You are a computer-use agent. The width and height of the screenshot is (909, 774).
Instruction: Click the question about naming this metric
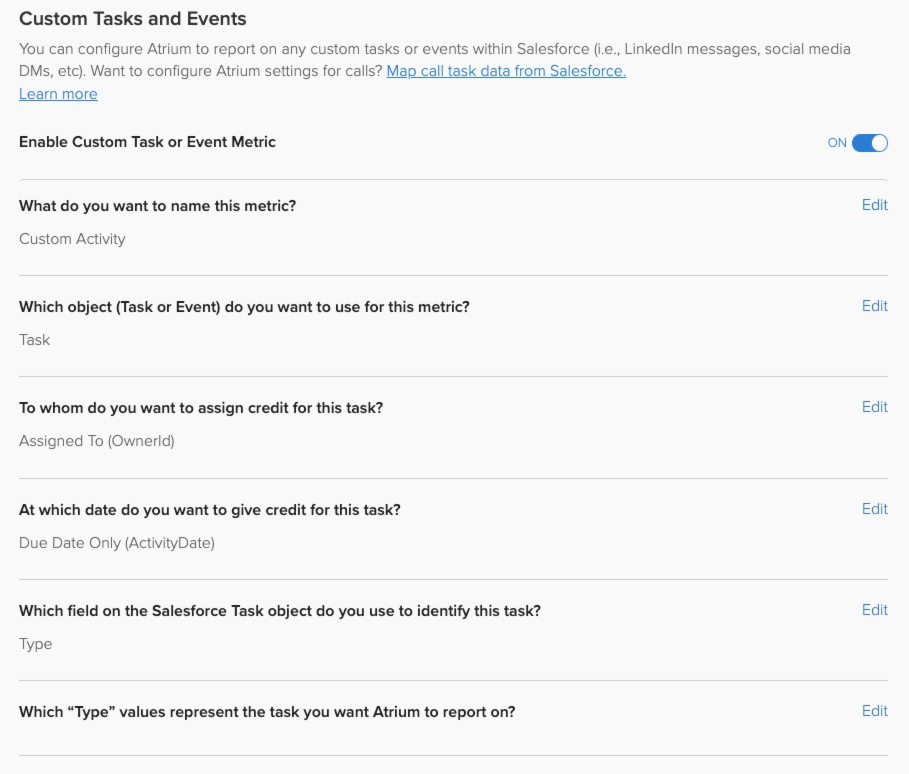[x=158, y=206]
